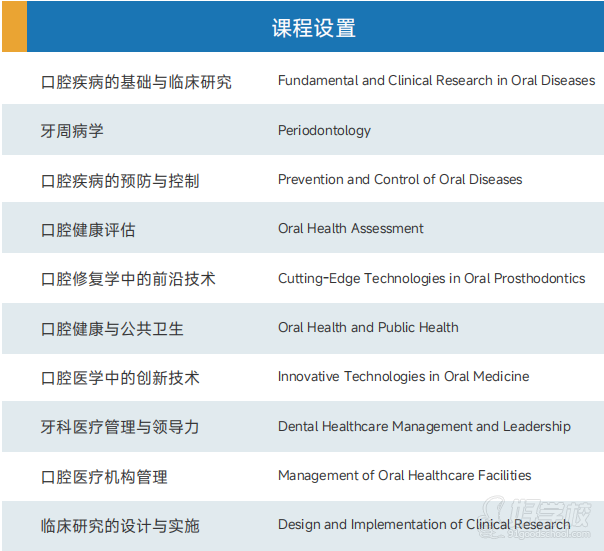Click Prevention and Control of Oral Diseases
The width and height of the screenshot is (604, 551).
pos(400,180)
